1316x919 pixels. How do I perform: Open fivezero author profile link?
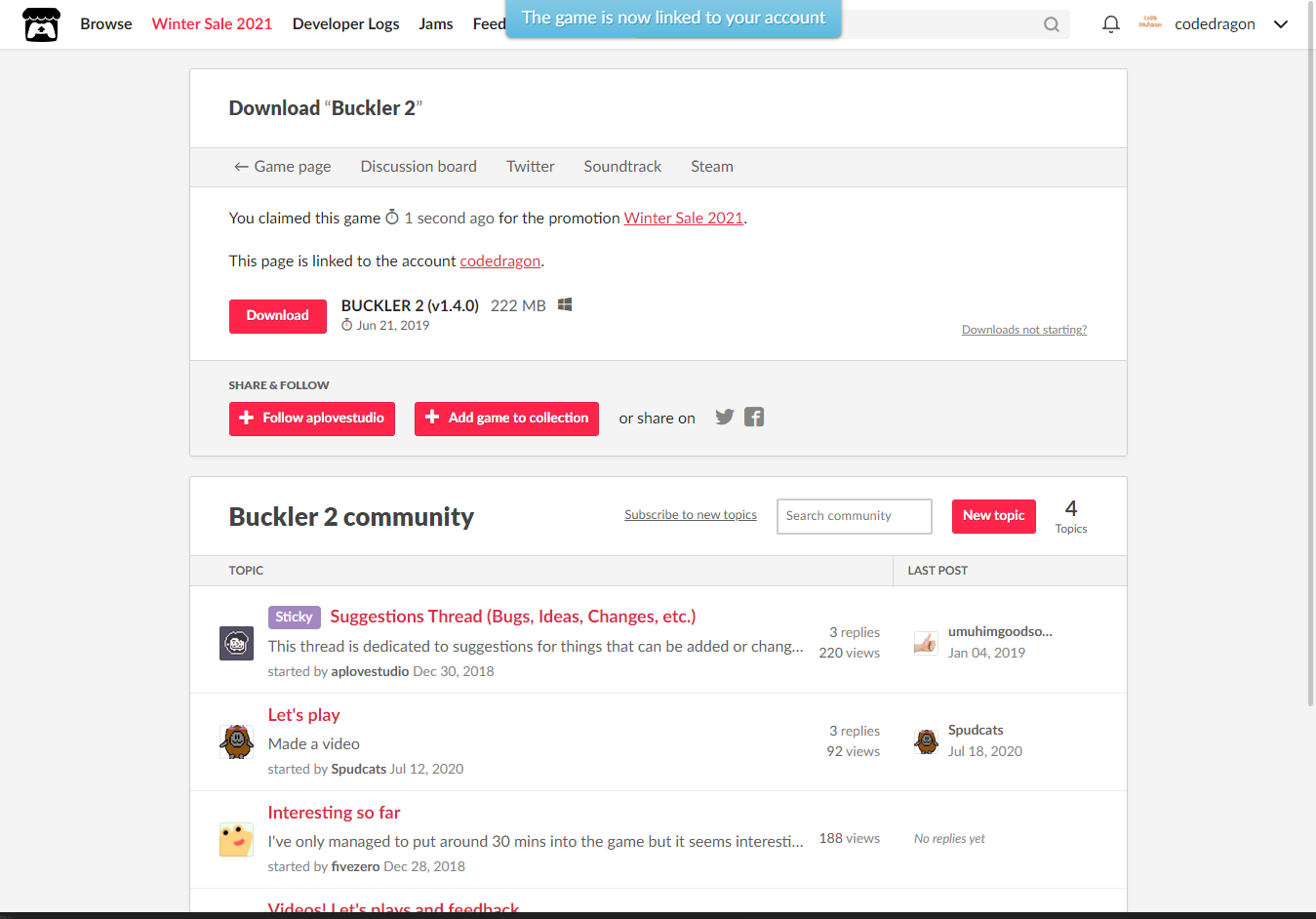tap(356, 866)
